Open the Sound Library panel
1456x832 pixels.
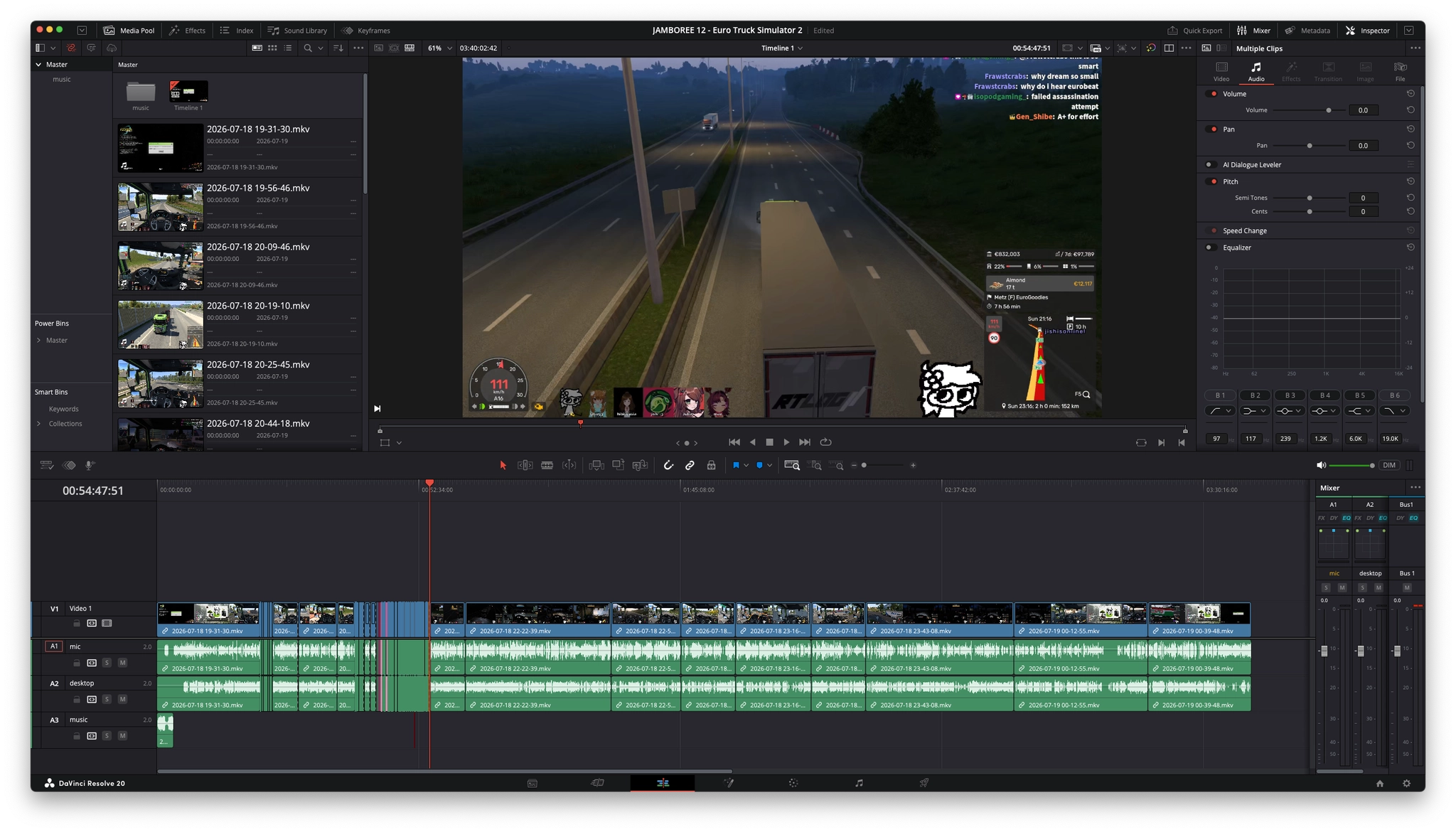click(297, 31)
